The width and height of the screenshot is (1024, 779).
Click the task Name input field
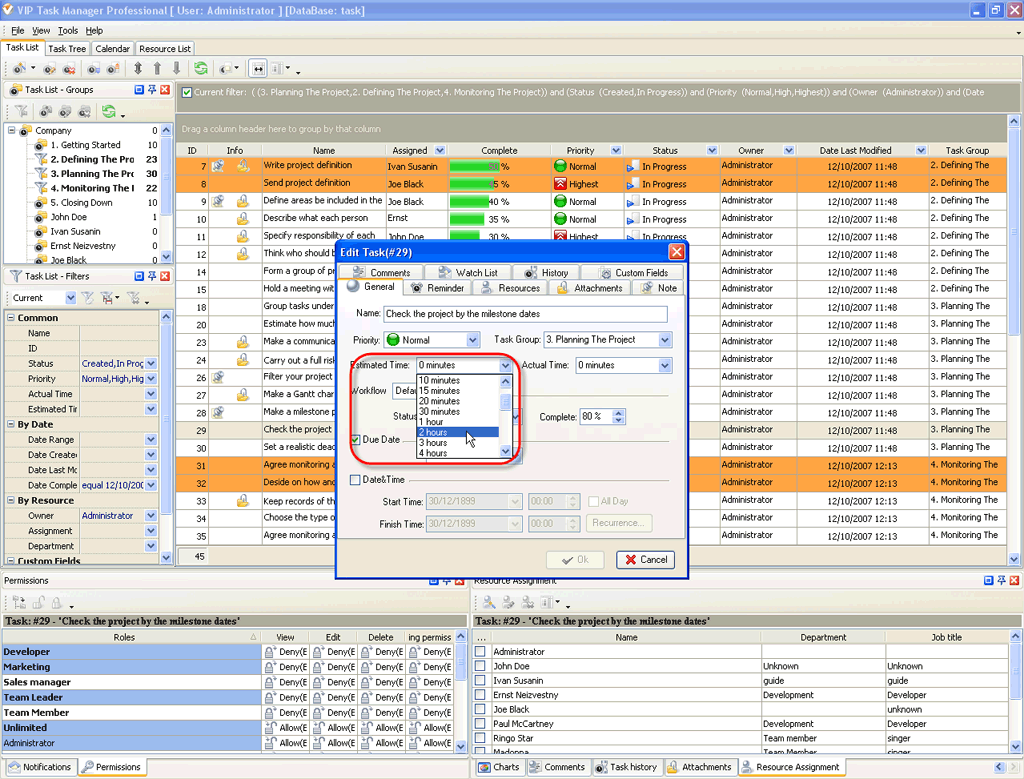point(525,314)
